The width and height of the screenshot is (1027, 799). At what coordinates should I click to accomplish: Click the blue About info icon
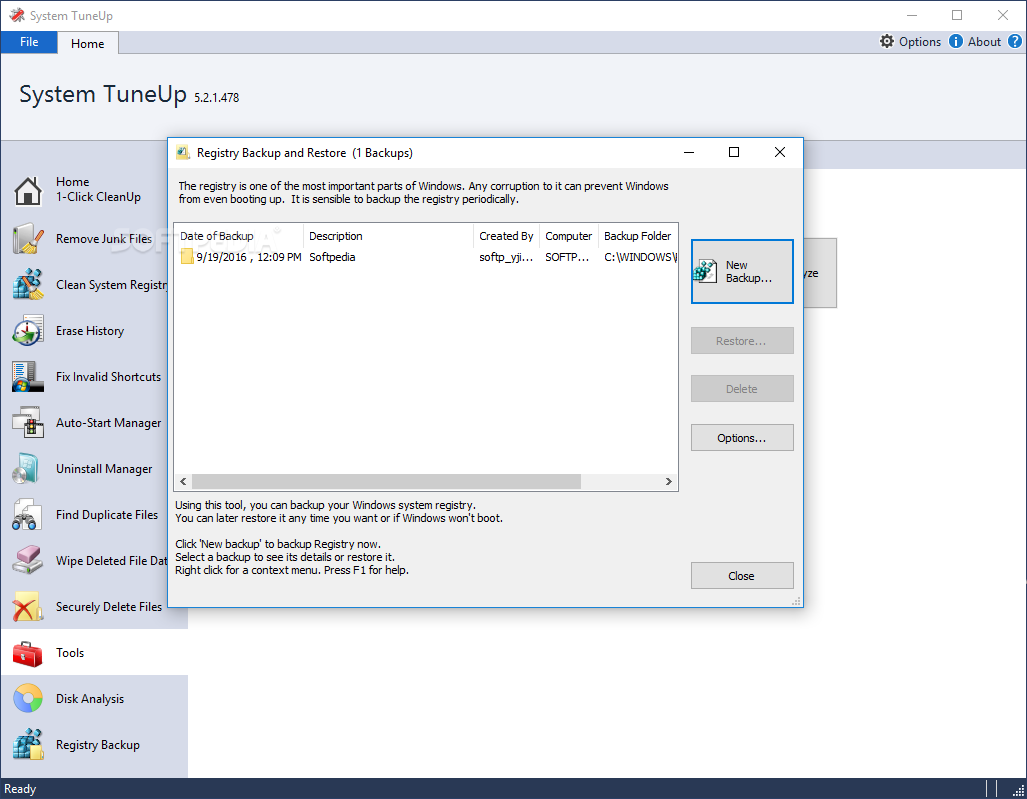point(956,41)
